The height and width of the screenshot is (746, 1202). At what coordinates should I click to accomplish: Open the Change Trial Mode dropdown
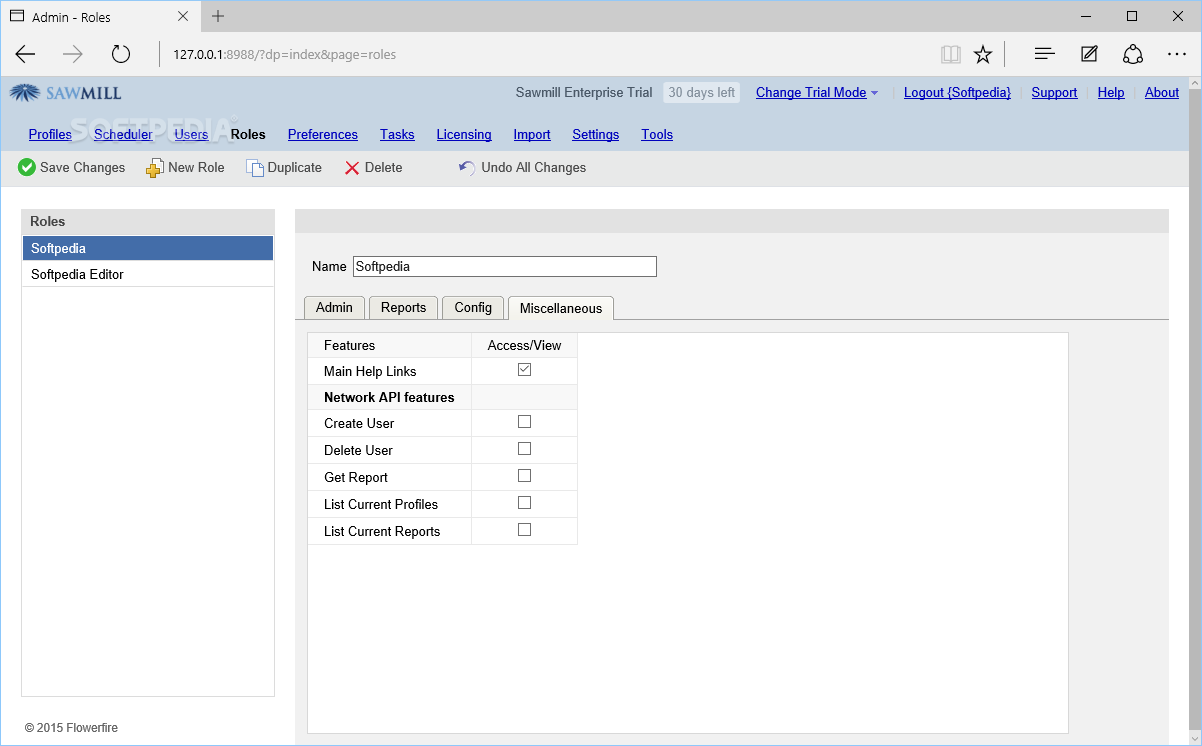pos(817,93)
